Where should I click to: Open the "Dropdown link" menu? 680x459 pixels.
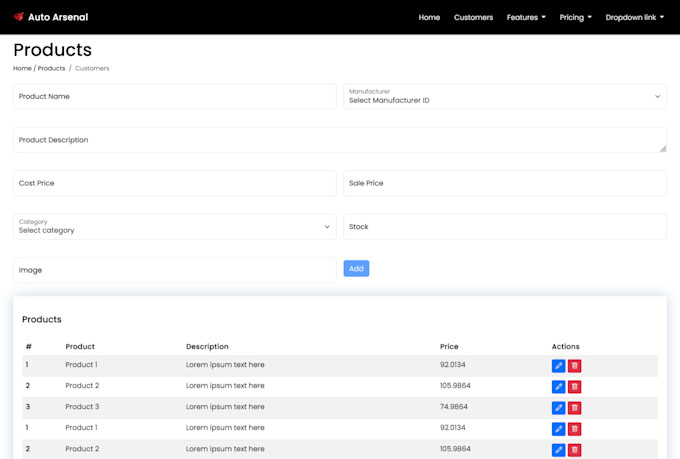coord(634,17)
